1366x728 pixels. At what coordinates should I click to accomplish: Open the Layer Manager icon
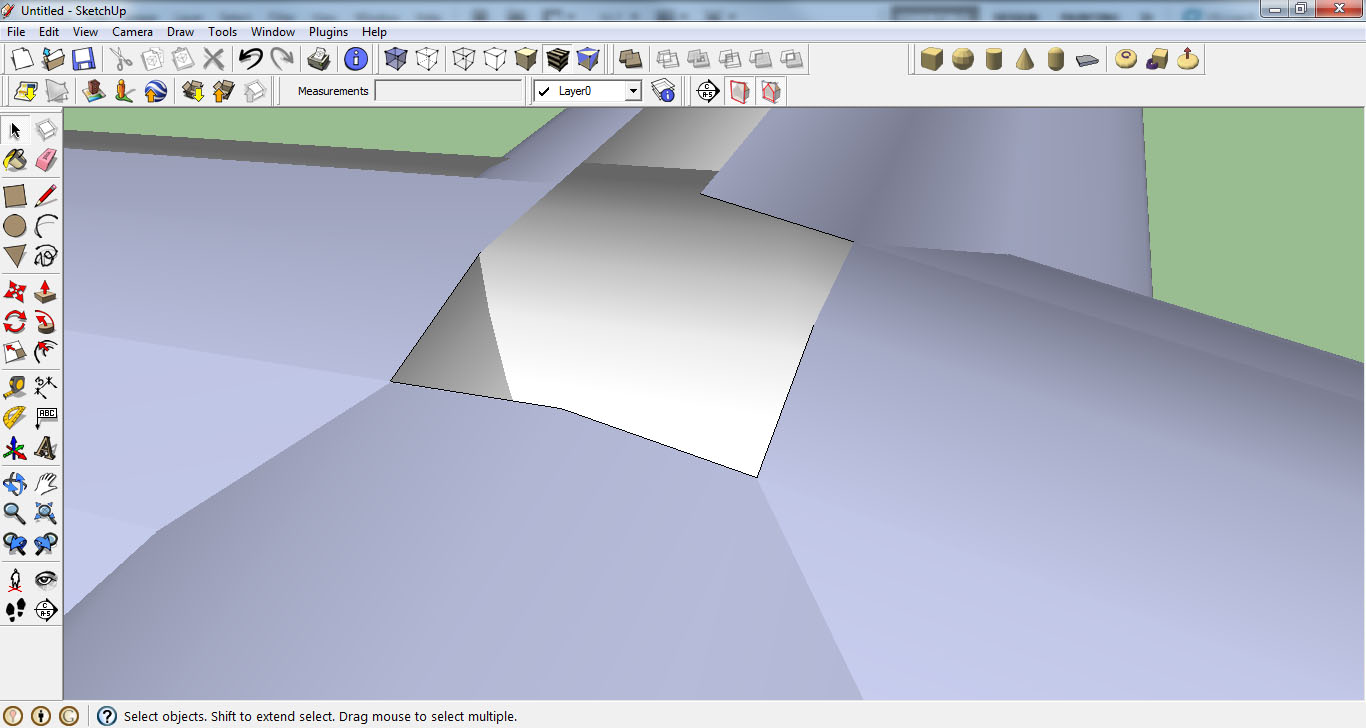coord(663,91)
